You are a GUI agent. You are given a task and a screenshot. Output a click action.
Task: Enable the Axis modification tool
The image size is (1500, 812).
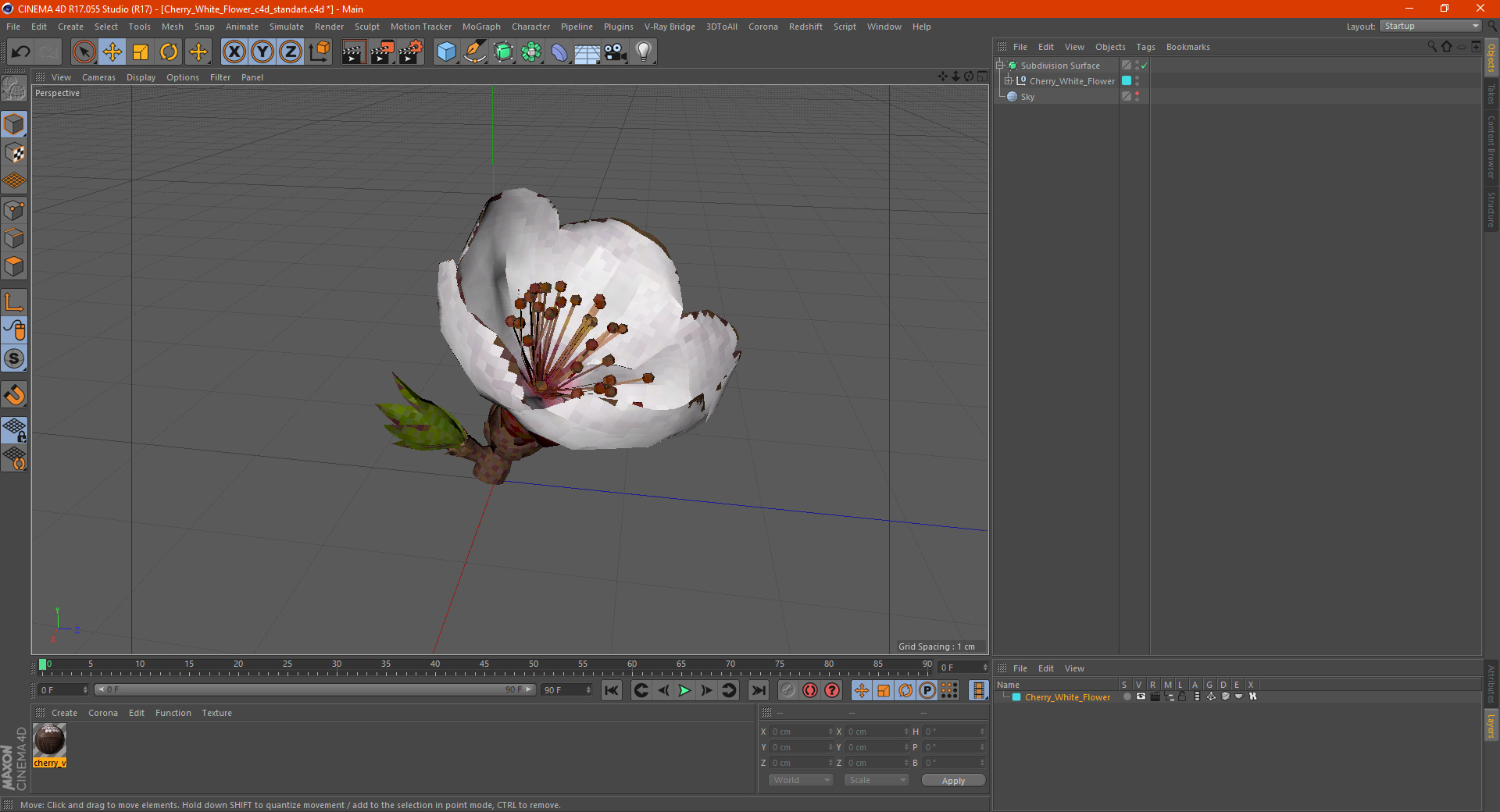14,302
